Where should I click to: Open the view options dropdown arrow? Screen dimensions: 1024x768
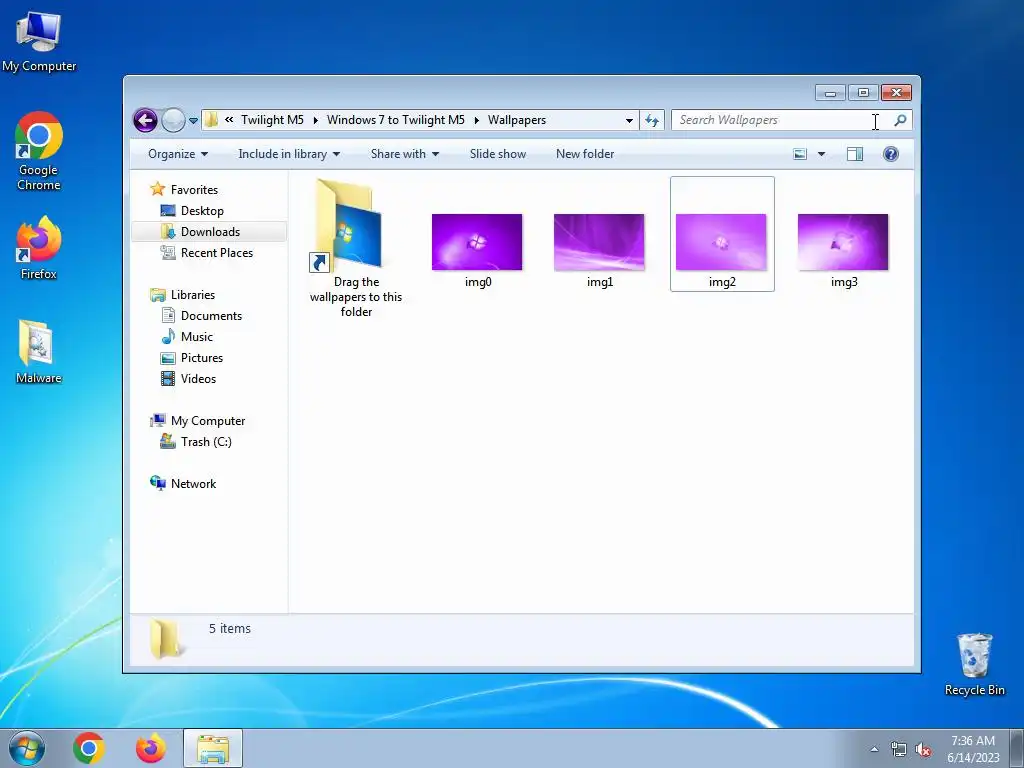coord(822,154)
